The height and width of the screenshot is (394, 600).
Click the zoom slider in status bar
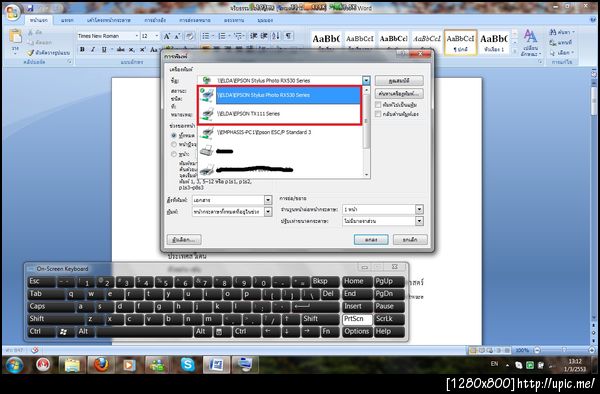564,350
